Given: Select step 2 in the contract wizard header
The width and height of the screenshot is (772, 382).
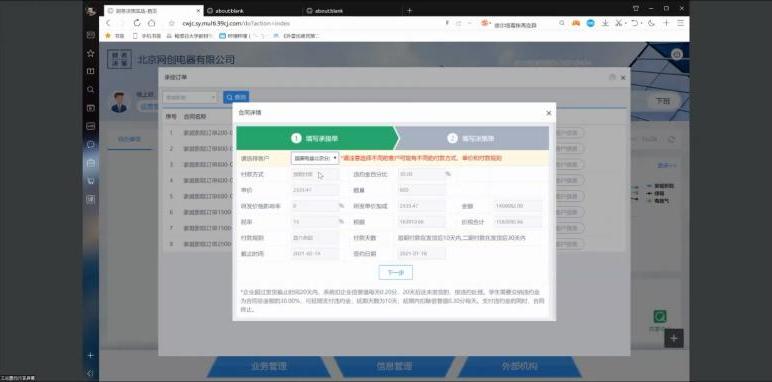Looking at the screenshot, I should point(472,138).
